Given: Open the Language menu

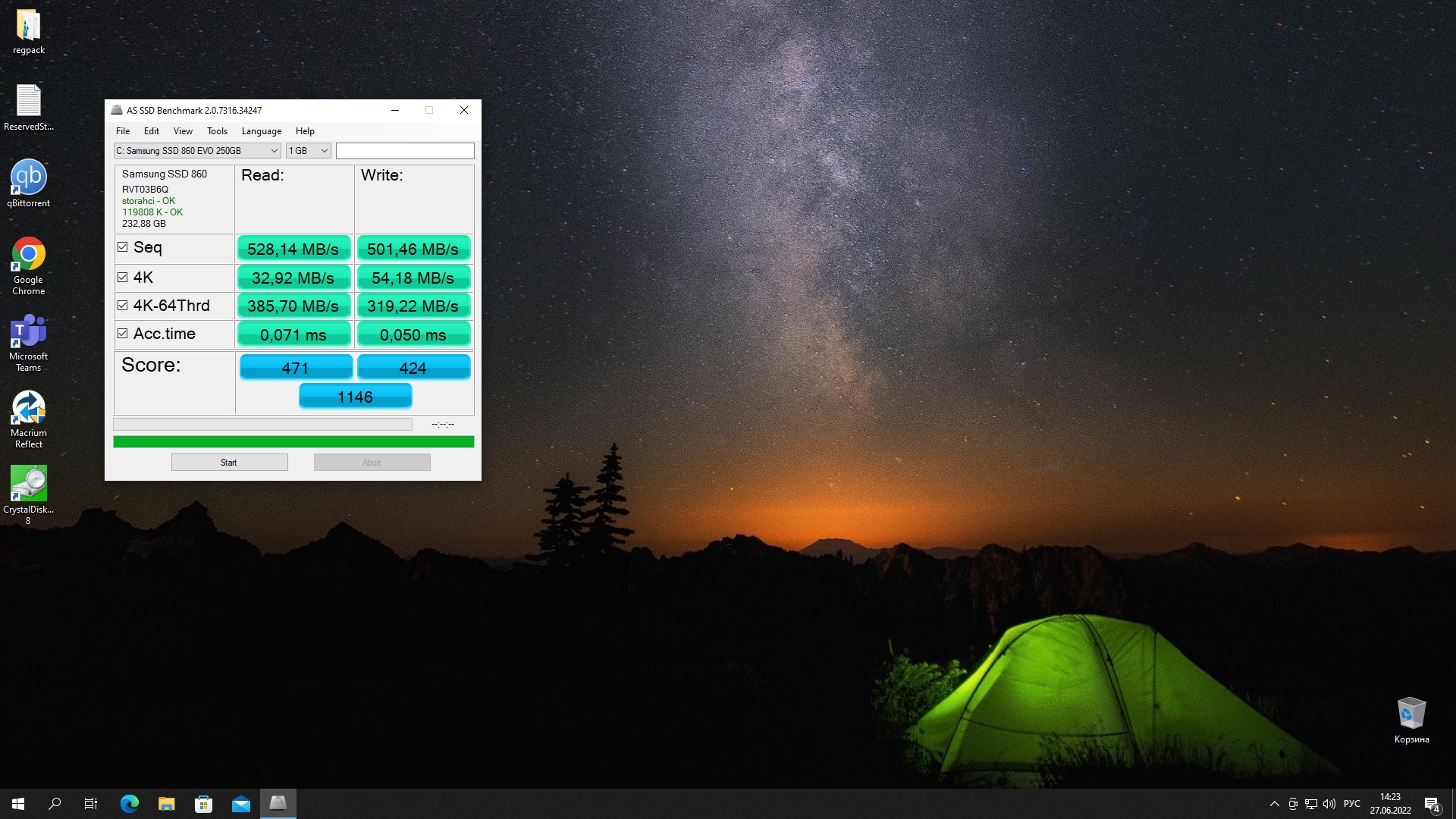Looking at the screenshot, I should (x=261, y=131).
